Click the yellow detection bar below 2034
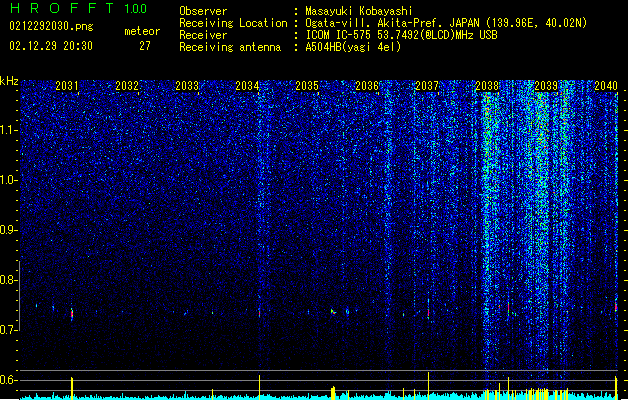The height and width of the screenshot is (400, 629). tap(260, 387)
